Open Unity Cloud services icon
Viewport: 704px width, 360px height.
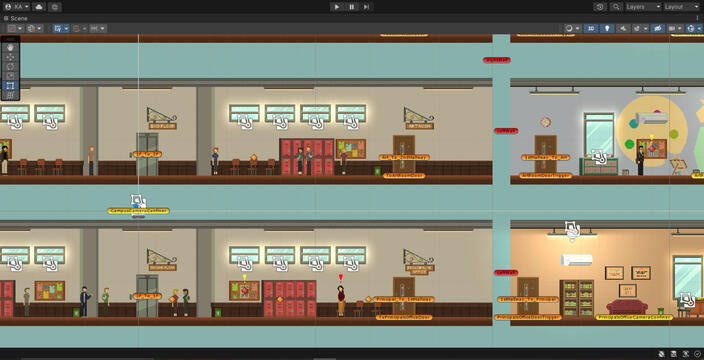(x=39, y=7)
